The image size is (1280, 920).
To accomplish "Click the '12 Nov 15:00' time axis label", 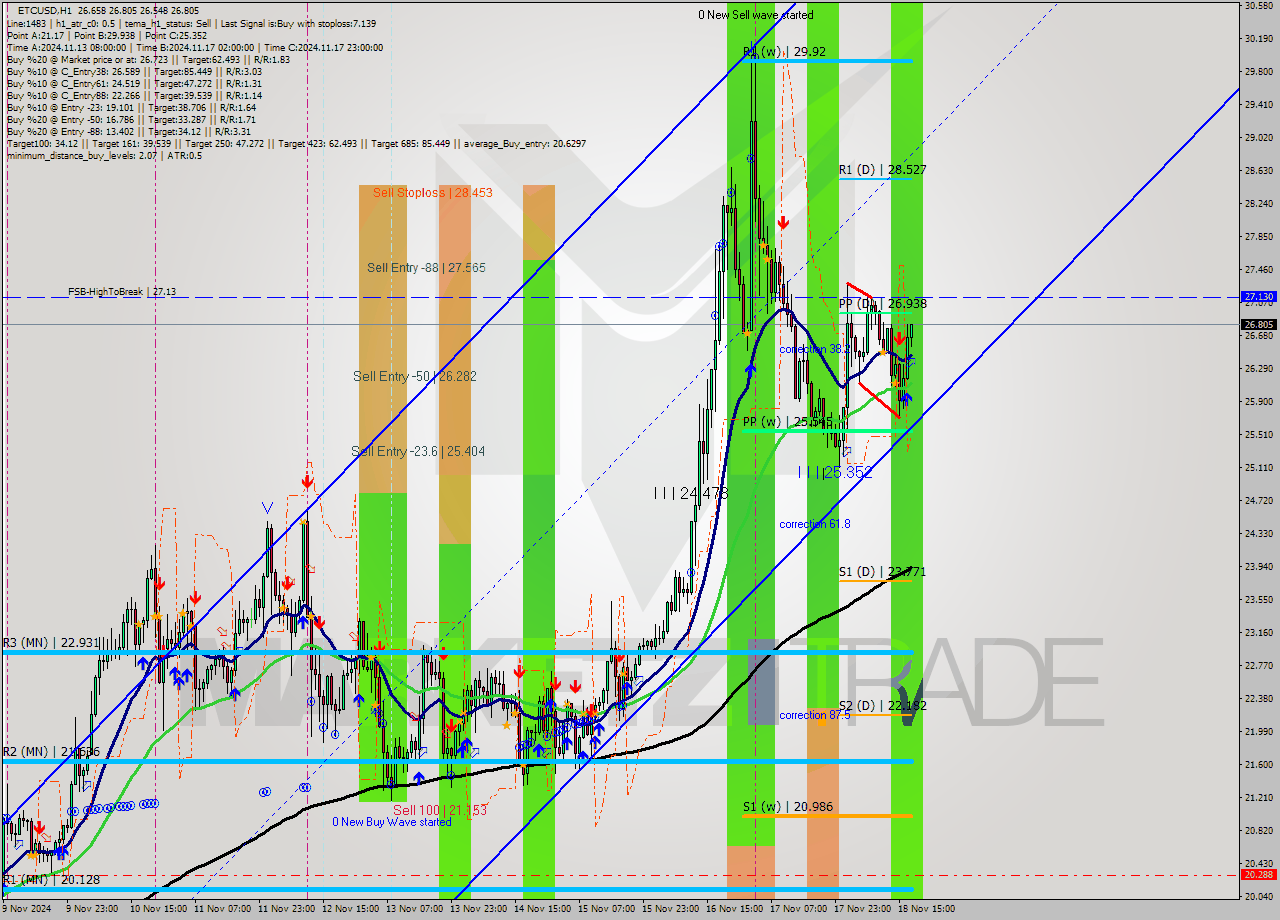I will [x=350, y=909].
